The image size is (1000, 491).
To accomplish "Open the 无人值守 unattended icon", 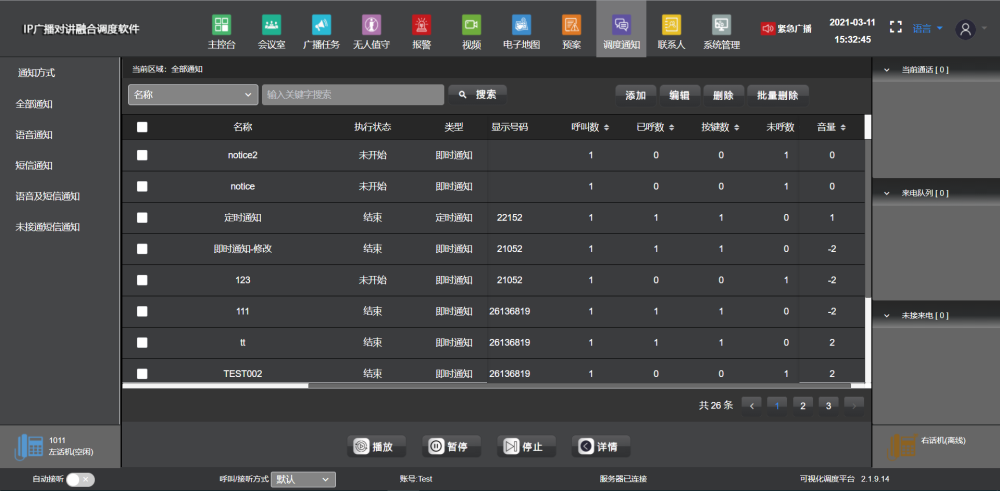I will pyautogui.click(x=371, y=25).
